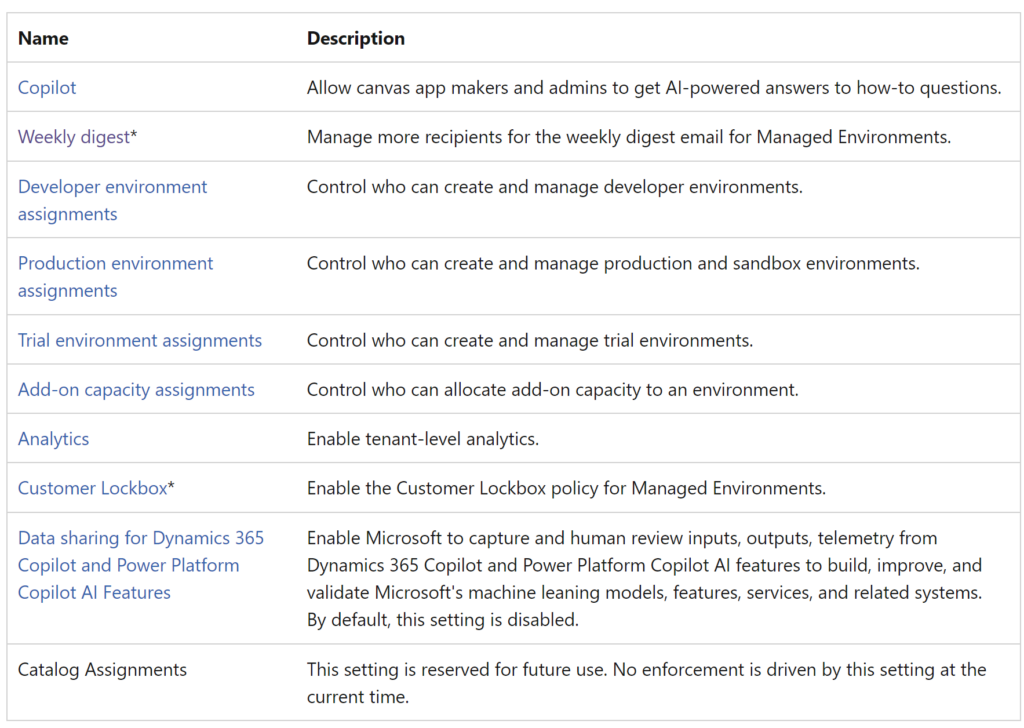Select the allocate add-on capacity description

pos(552,390)
